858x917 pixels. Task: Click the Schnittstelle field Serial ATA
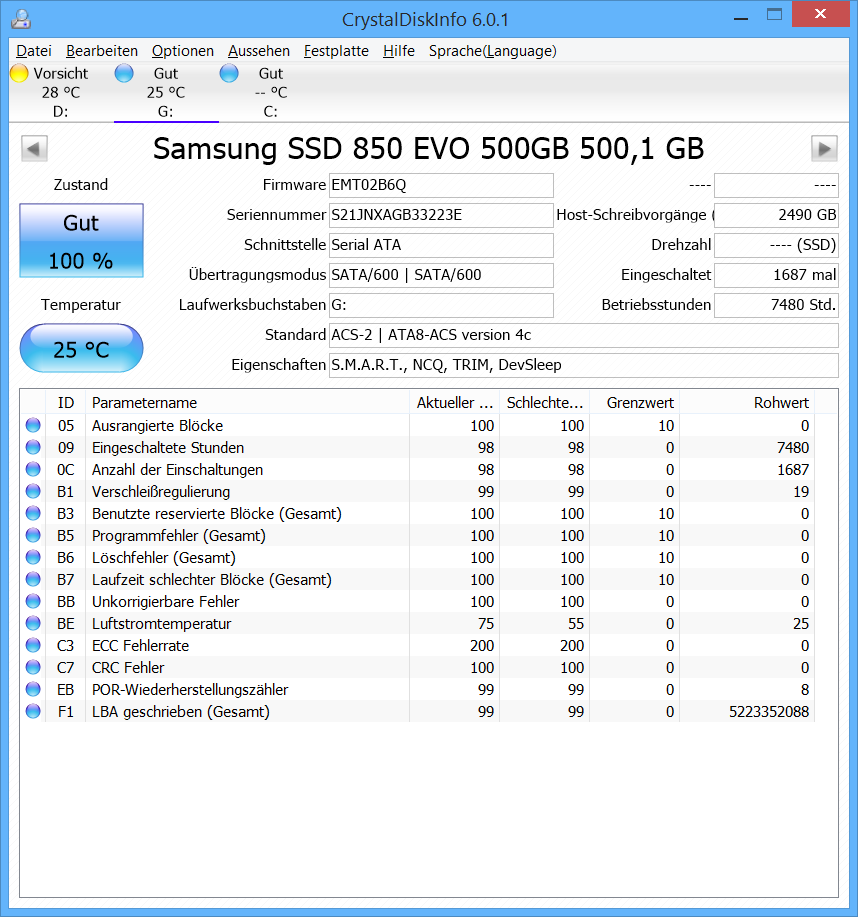(x=441, y=245)
